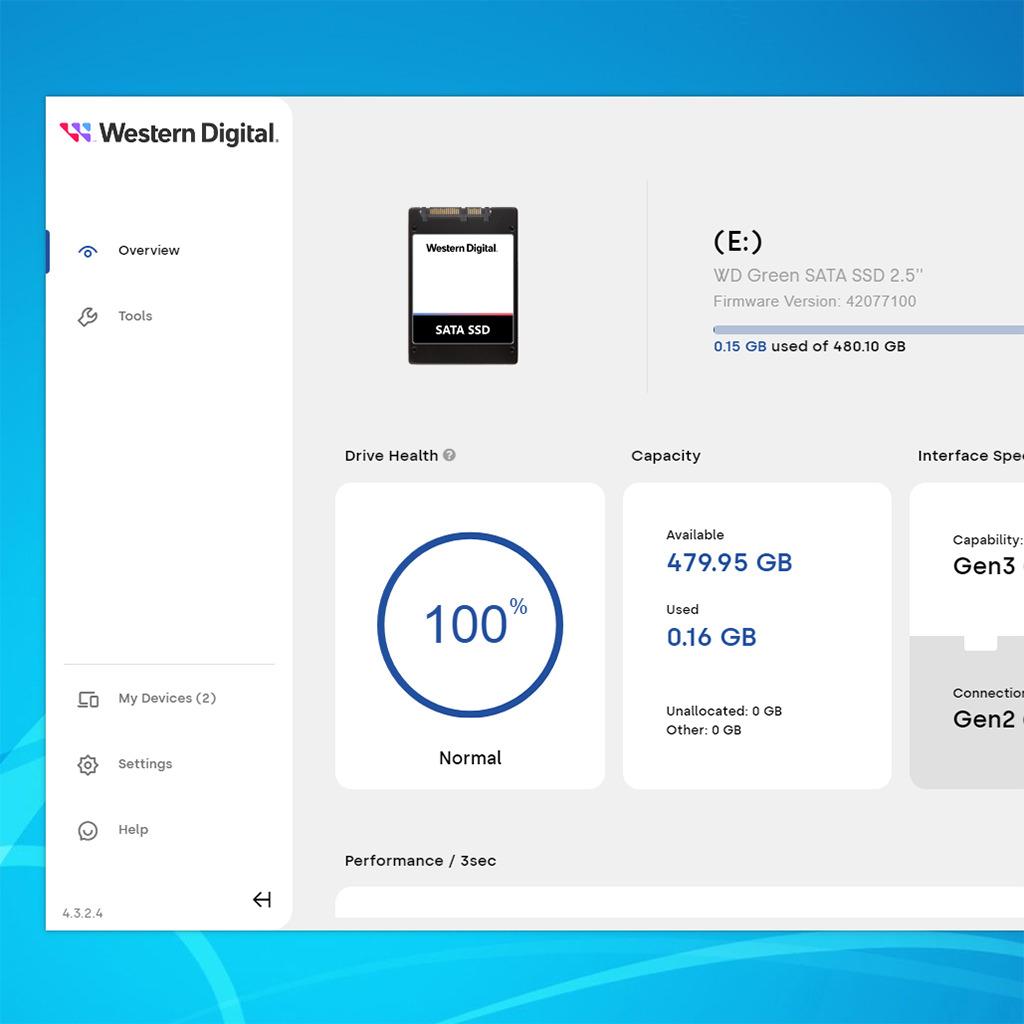Click the version number 4.3.2.4

(x=82, y=913)
